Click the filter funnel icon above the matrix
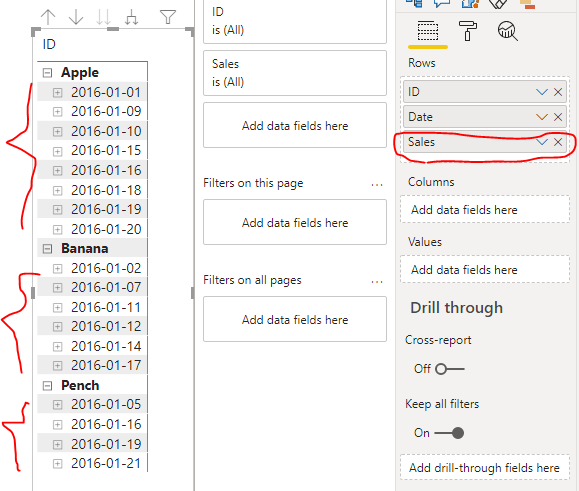The width and height of the screenshot is (579, 491). point(168,17)
